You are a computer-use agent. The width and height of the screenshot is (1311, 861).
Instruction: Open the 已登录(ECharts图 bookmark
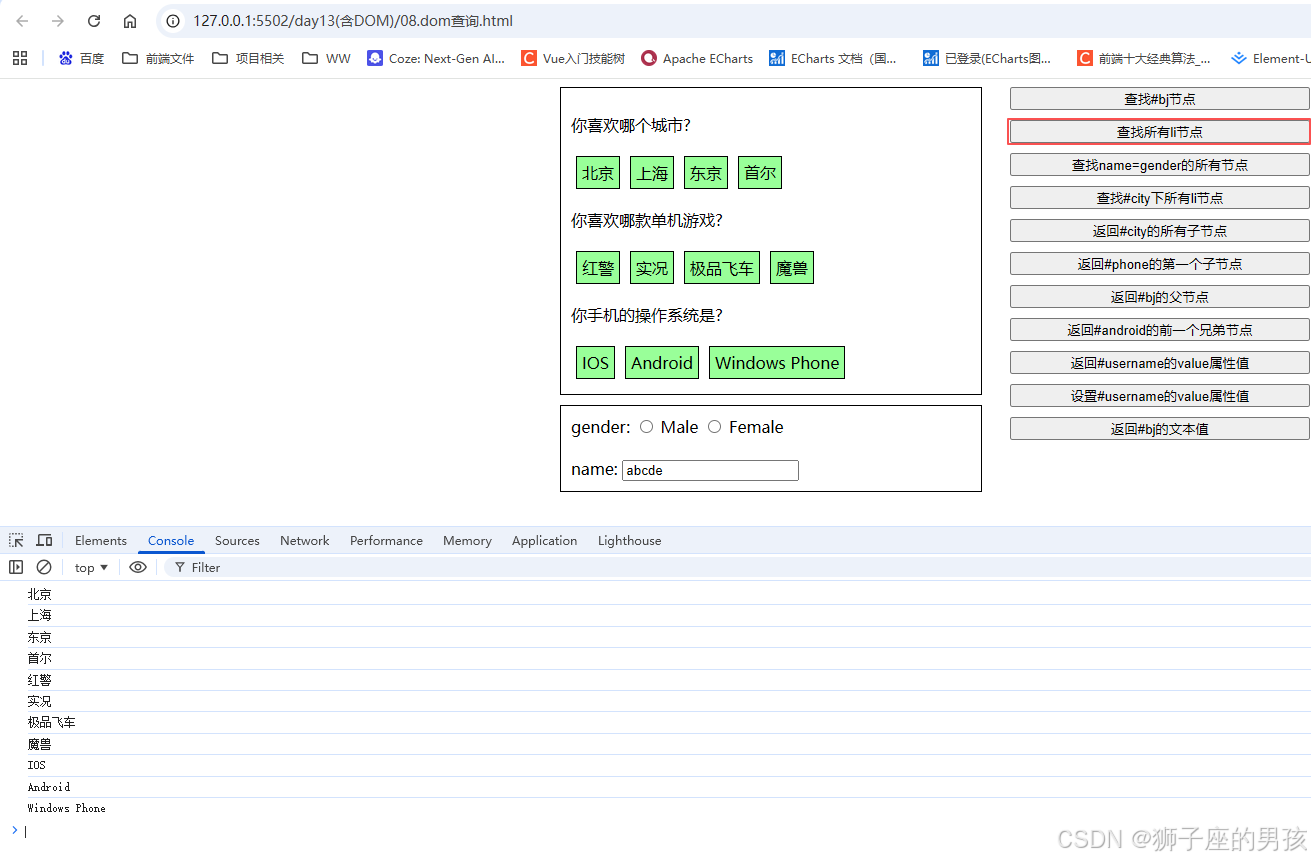pos(988,58)
